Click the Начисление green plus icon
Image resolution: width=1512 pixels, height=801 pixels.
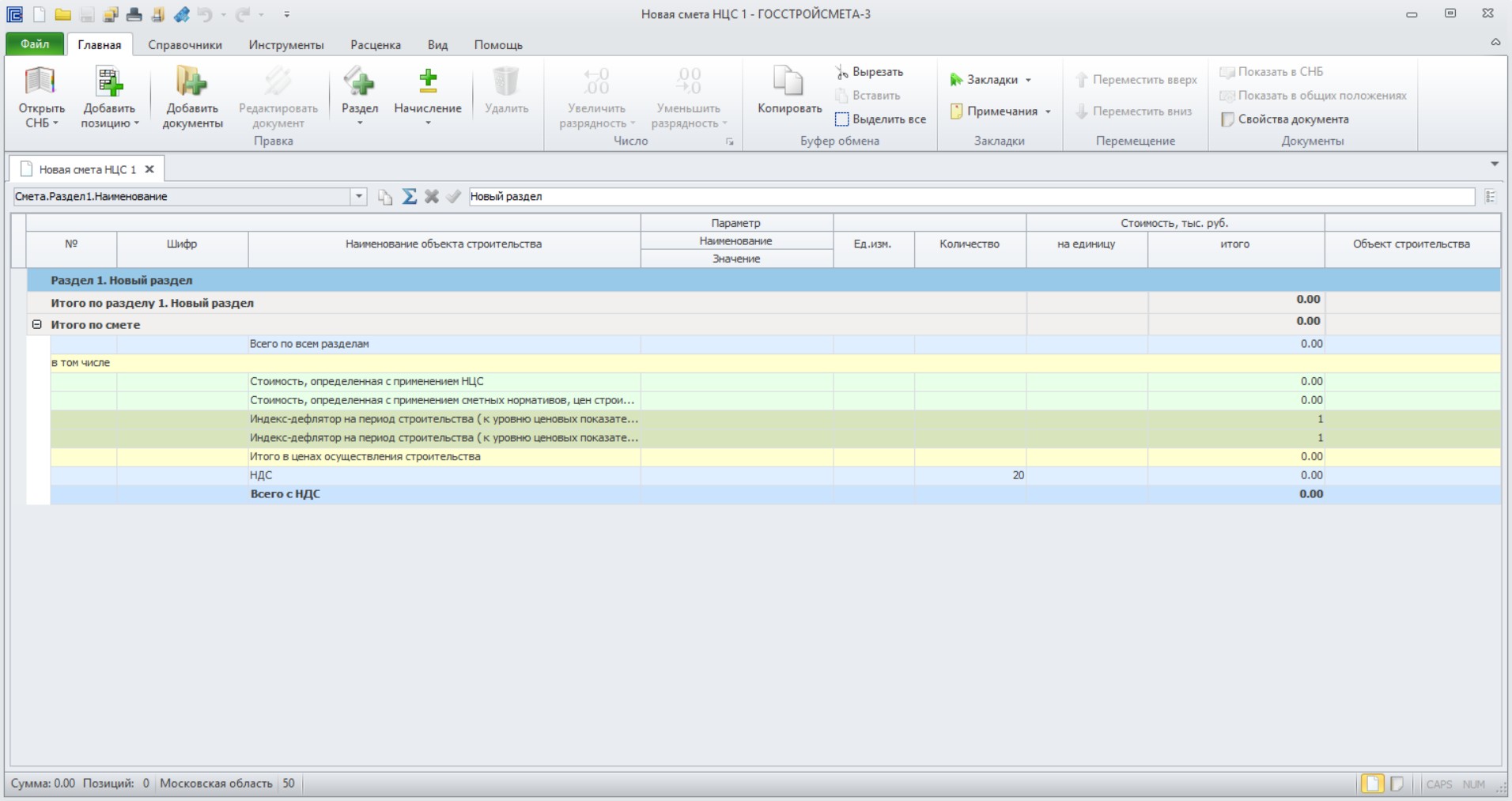pyautogui.click(x=428, y=80)
